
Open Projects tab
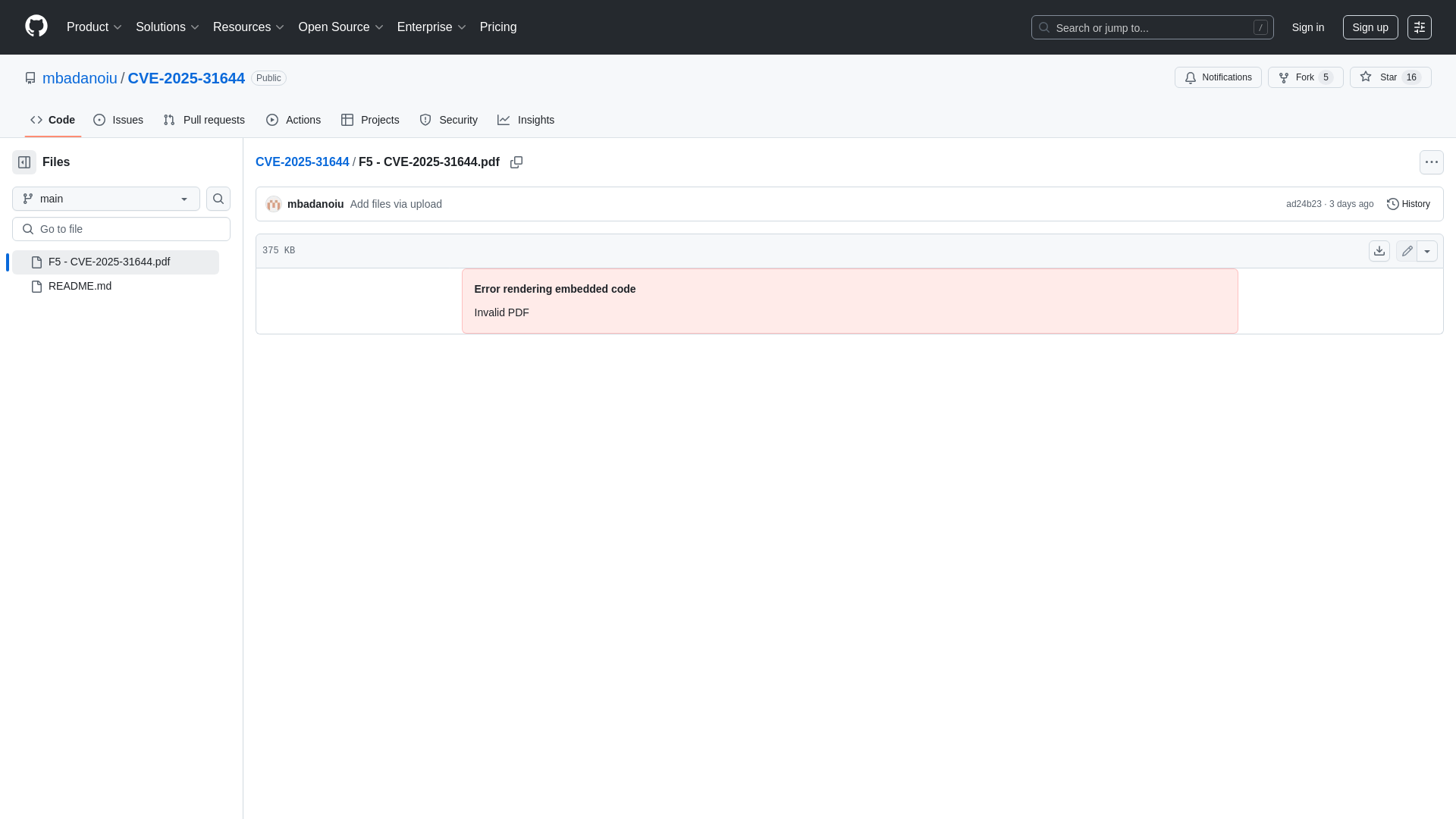click(370, 120)
